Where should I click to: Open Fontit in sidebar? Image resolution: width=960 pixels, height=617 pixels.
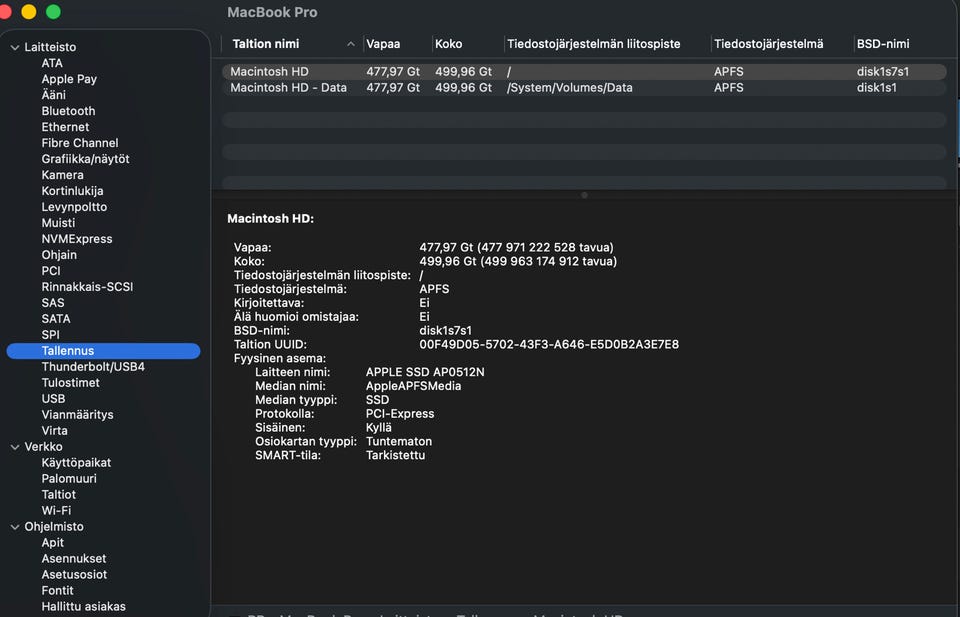point(58,590)
